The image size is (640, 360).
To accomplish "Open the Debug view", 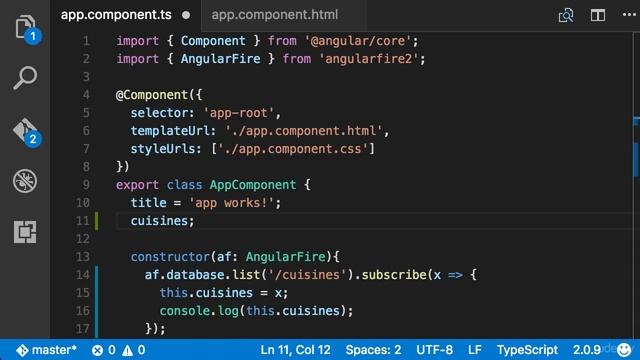I will click(x=25, y=181).
